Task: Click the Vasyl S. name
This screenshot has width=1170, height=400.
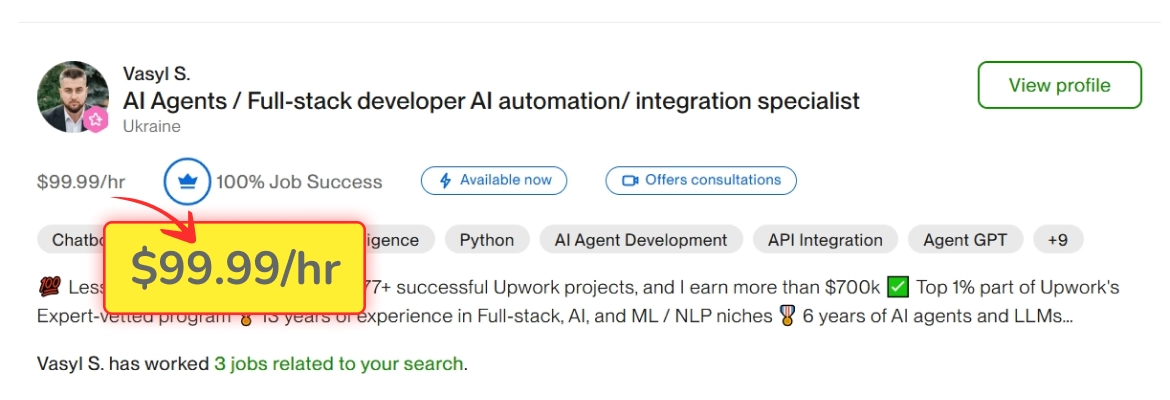Action: point(156,74)
